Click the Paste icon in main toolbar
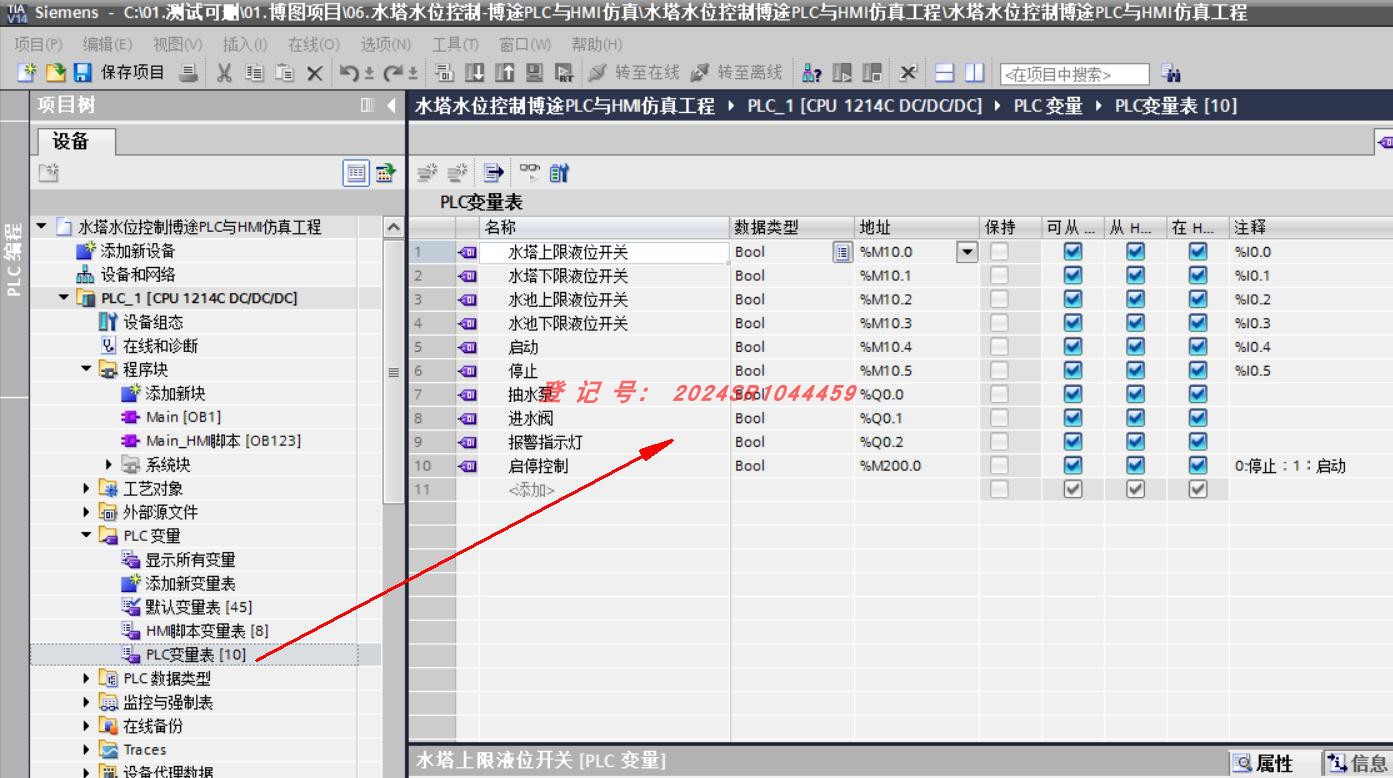Screen dimensions: 1393x778 (x=284, y=73)
